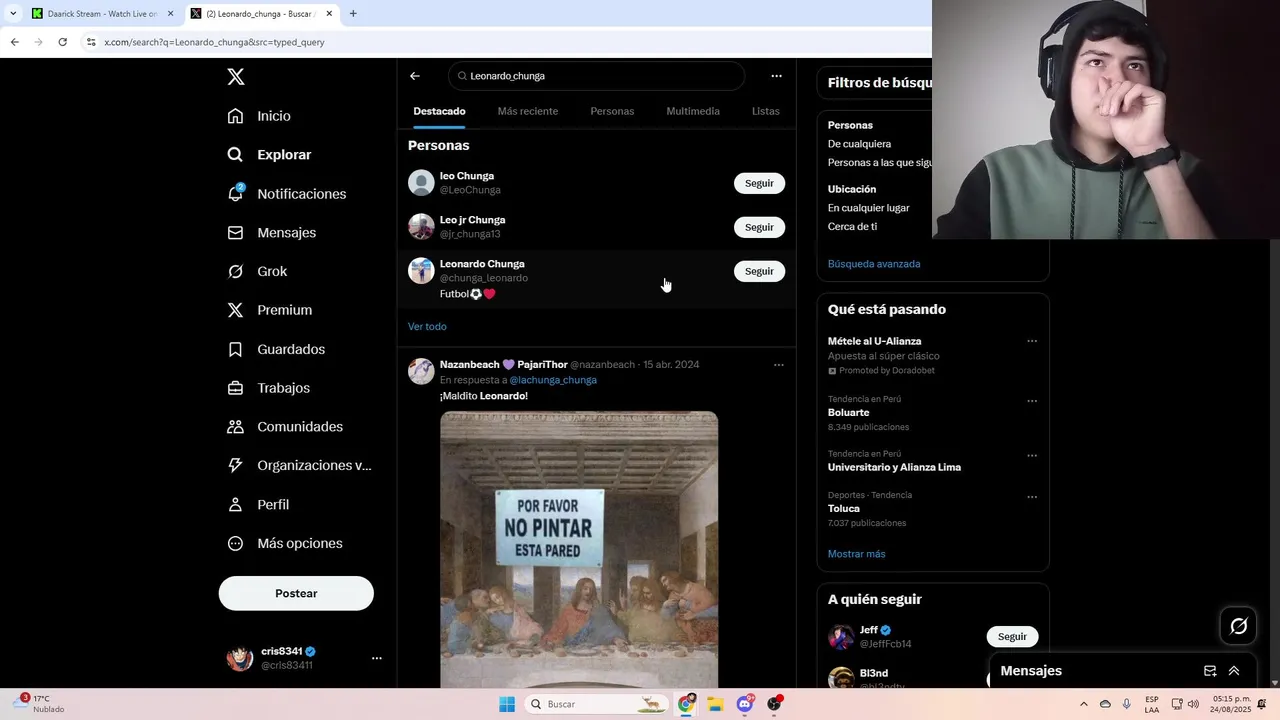Open Universitario y Alianza Lima trend
The height and width of the screenshot is (720, 1280).
click(x=894, y=467)
